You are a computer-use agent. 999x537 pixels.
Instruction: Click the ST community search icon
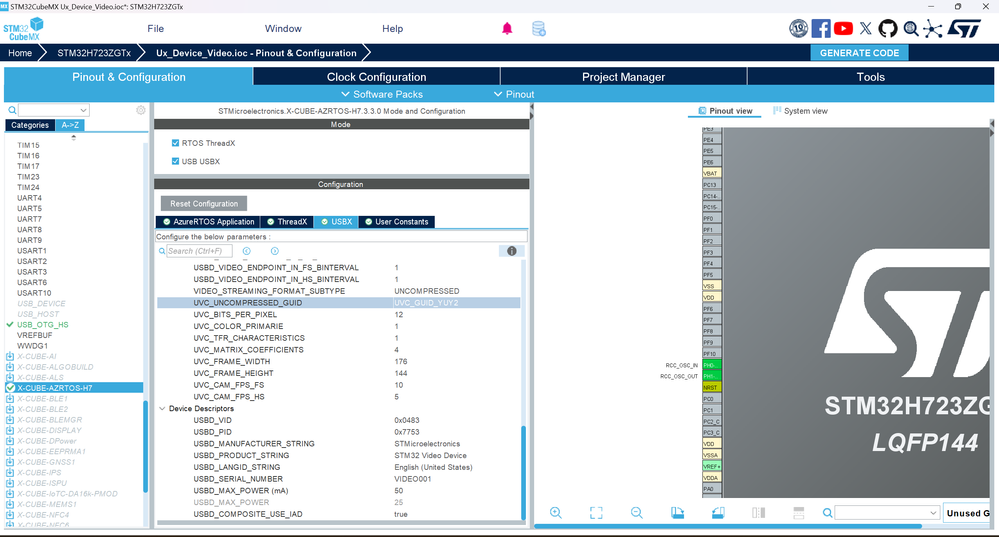[x=911, y=28]
